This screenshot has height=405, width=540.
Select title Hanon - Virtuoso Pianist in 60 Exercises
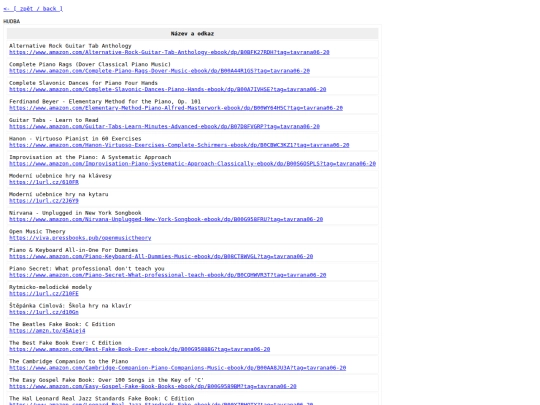(x=75, y=139)
